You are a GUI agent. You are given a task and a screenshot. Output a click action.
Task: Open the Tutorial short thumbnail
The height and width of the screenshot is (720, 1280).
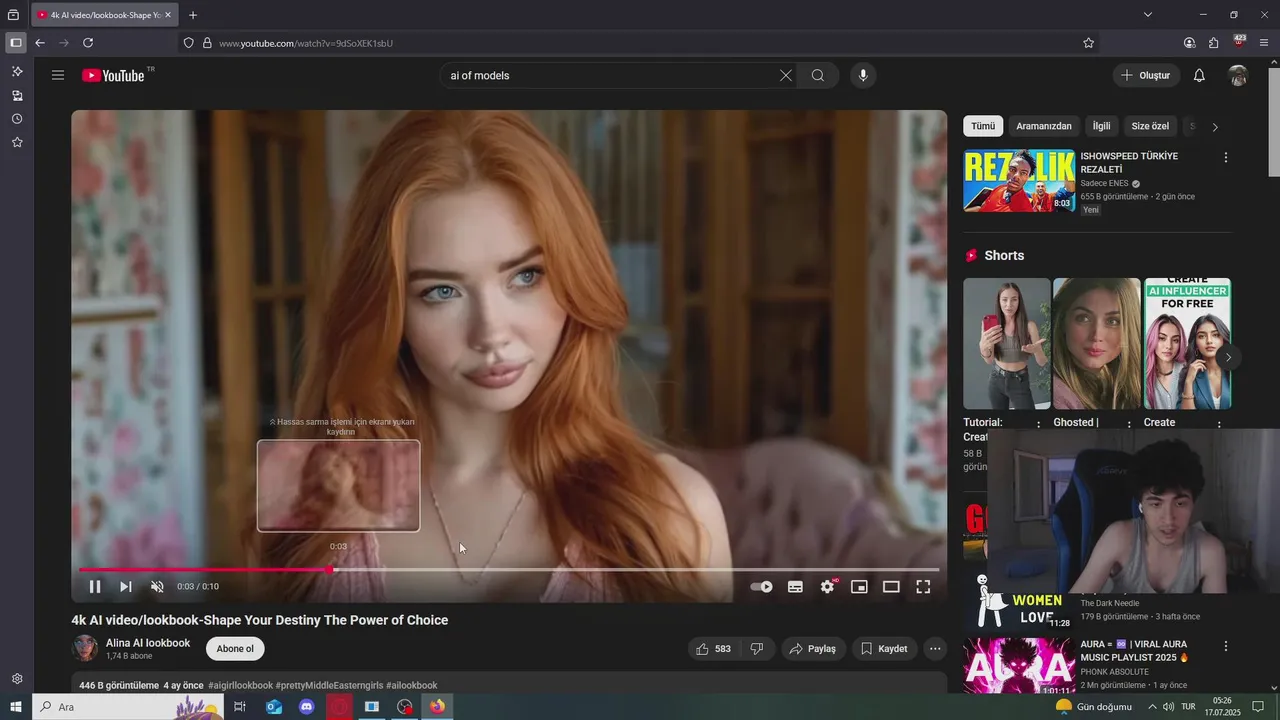click(x=1007, y=343)
